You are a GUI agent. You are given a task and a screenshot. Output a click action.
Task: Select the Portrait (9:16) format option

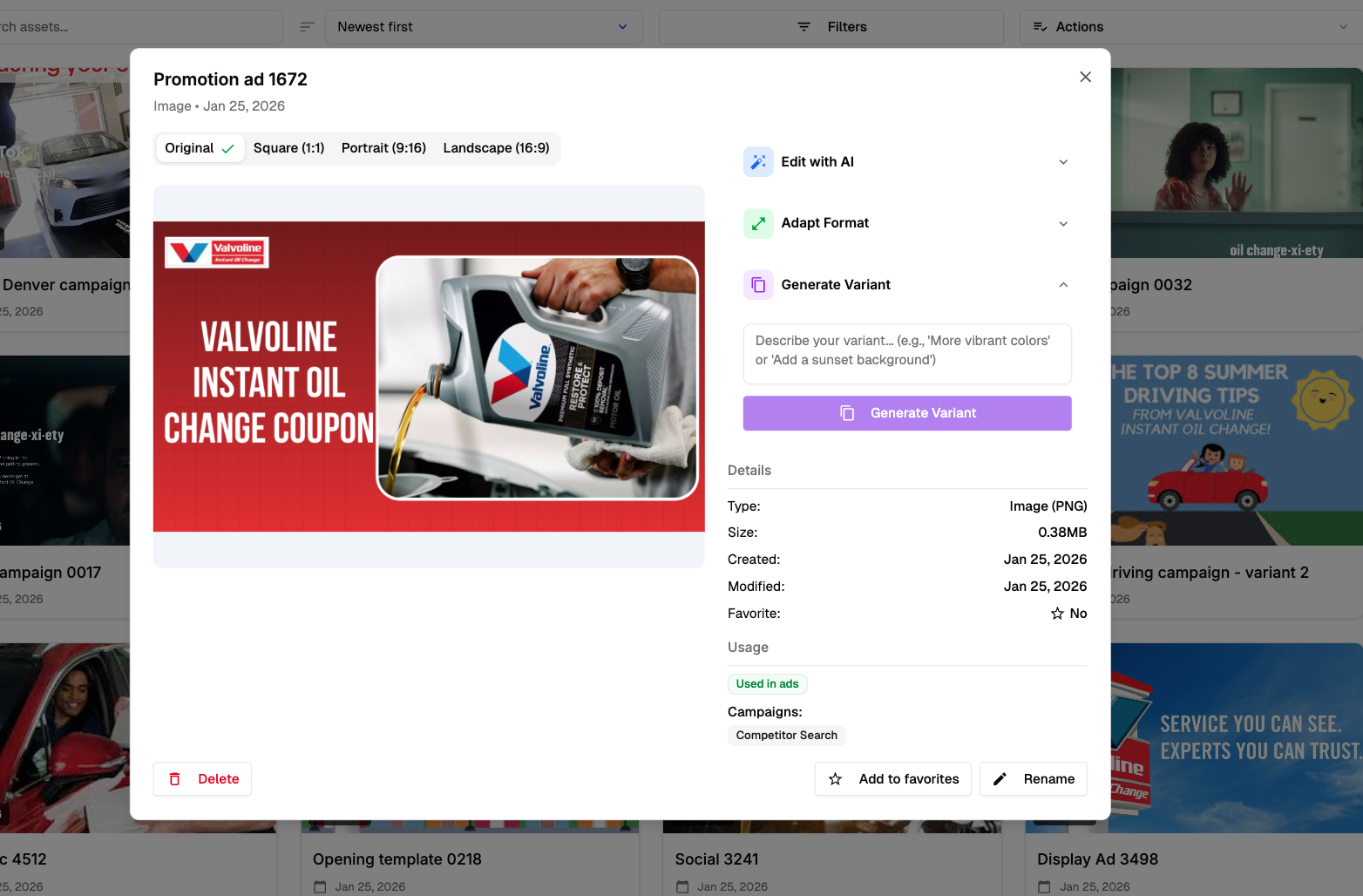[383, 147]
